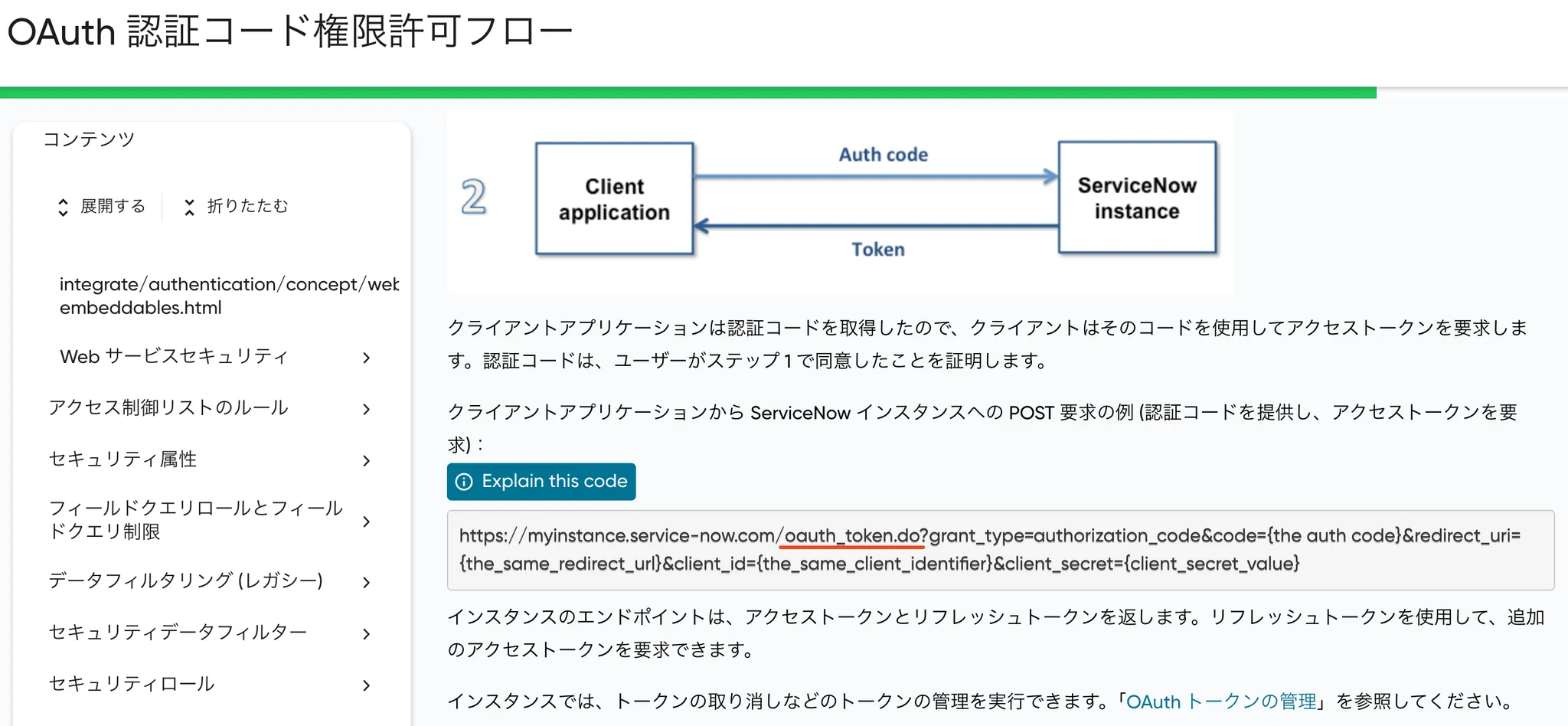1568x726 pixels.
Task: Expand the データフィルタリング (レガシー) chevron
Action: tap(367, 582)
